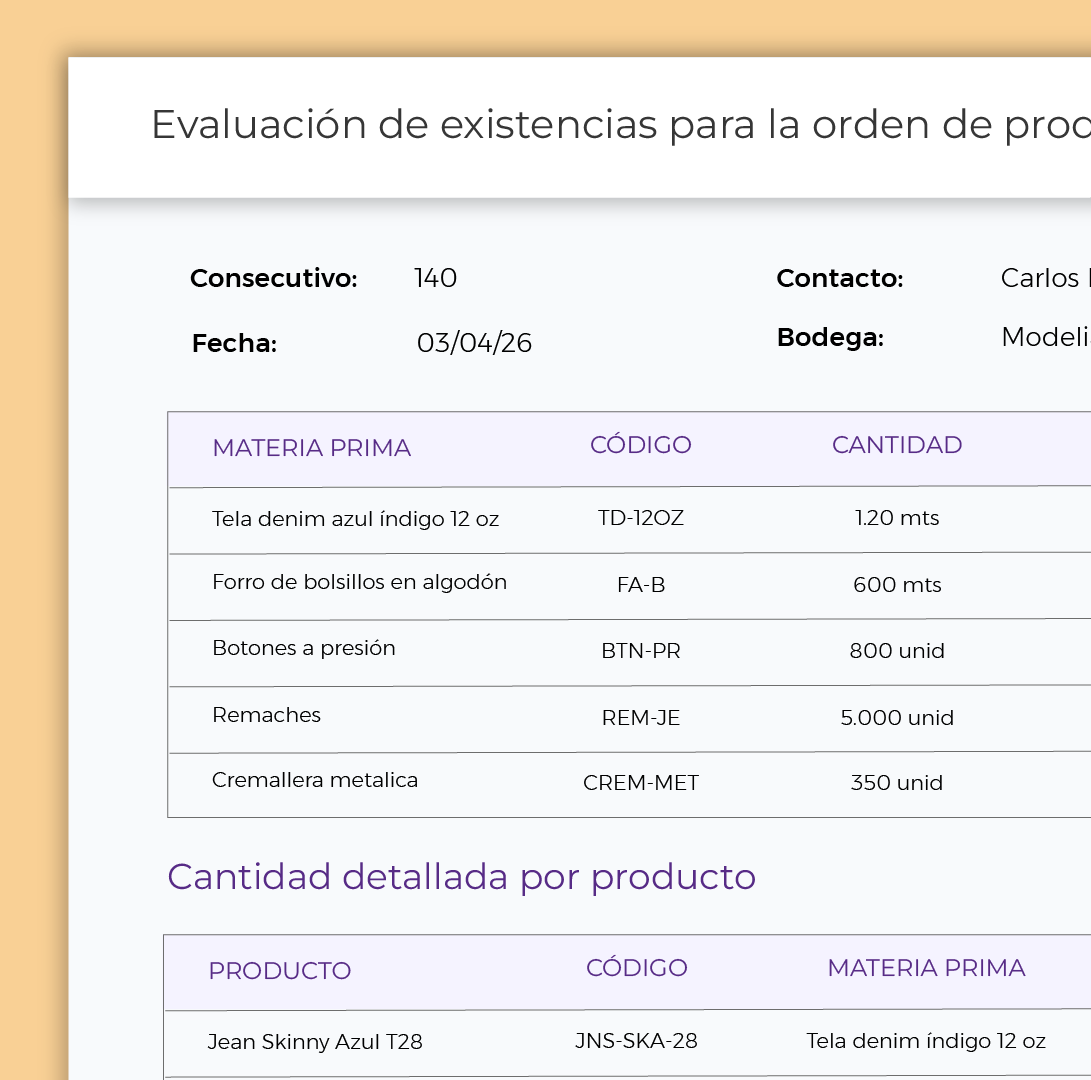Select the Bodega label
Image resolution: width=1091 pixels, height=1080 pixels.
[x=830, y=338]
